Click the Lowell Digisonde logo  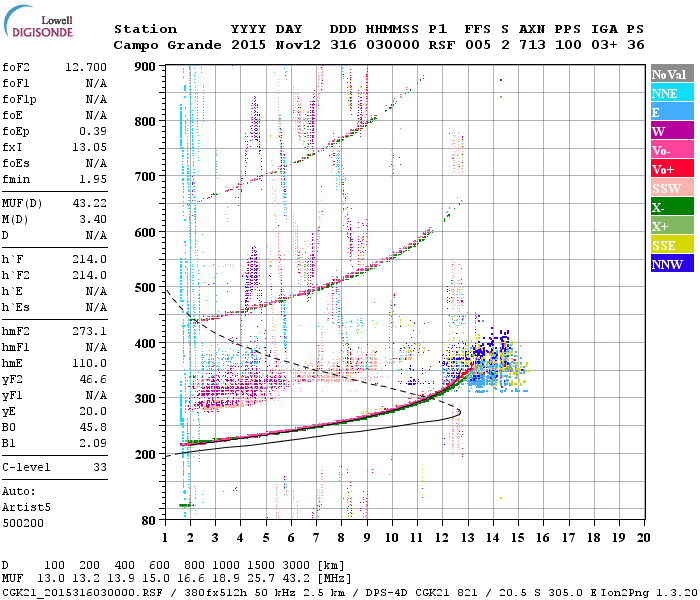pos(38,22)
